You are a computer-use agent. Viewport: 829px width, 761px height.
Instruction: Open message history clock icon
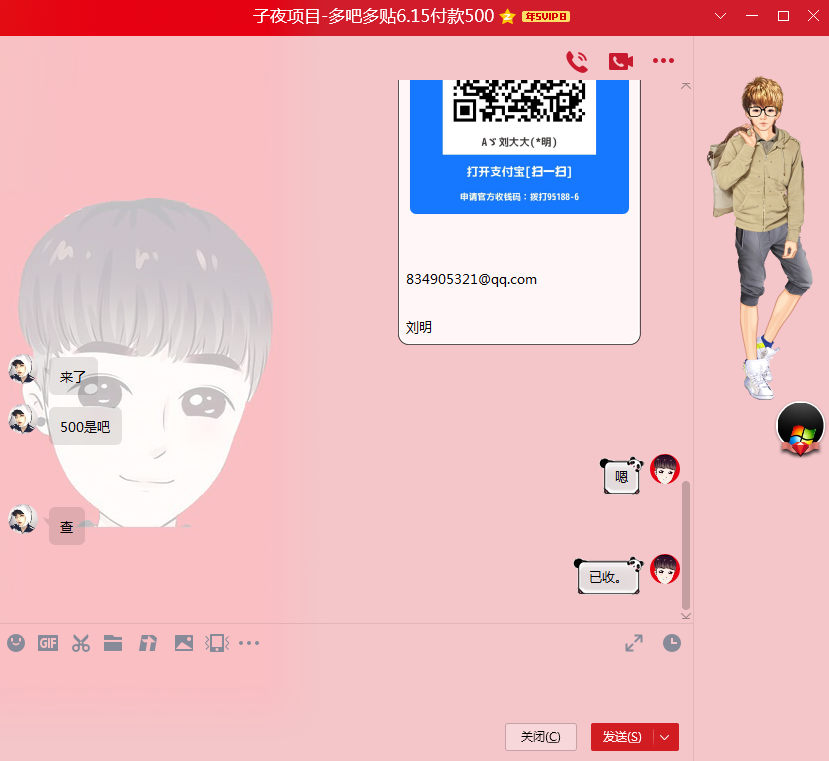point(672,643)
